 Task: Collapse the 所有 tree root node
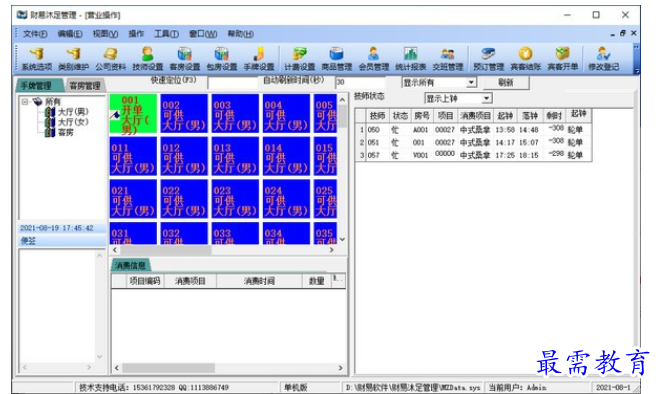[25, 102]
